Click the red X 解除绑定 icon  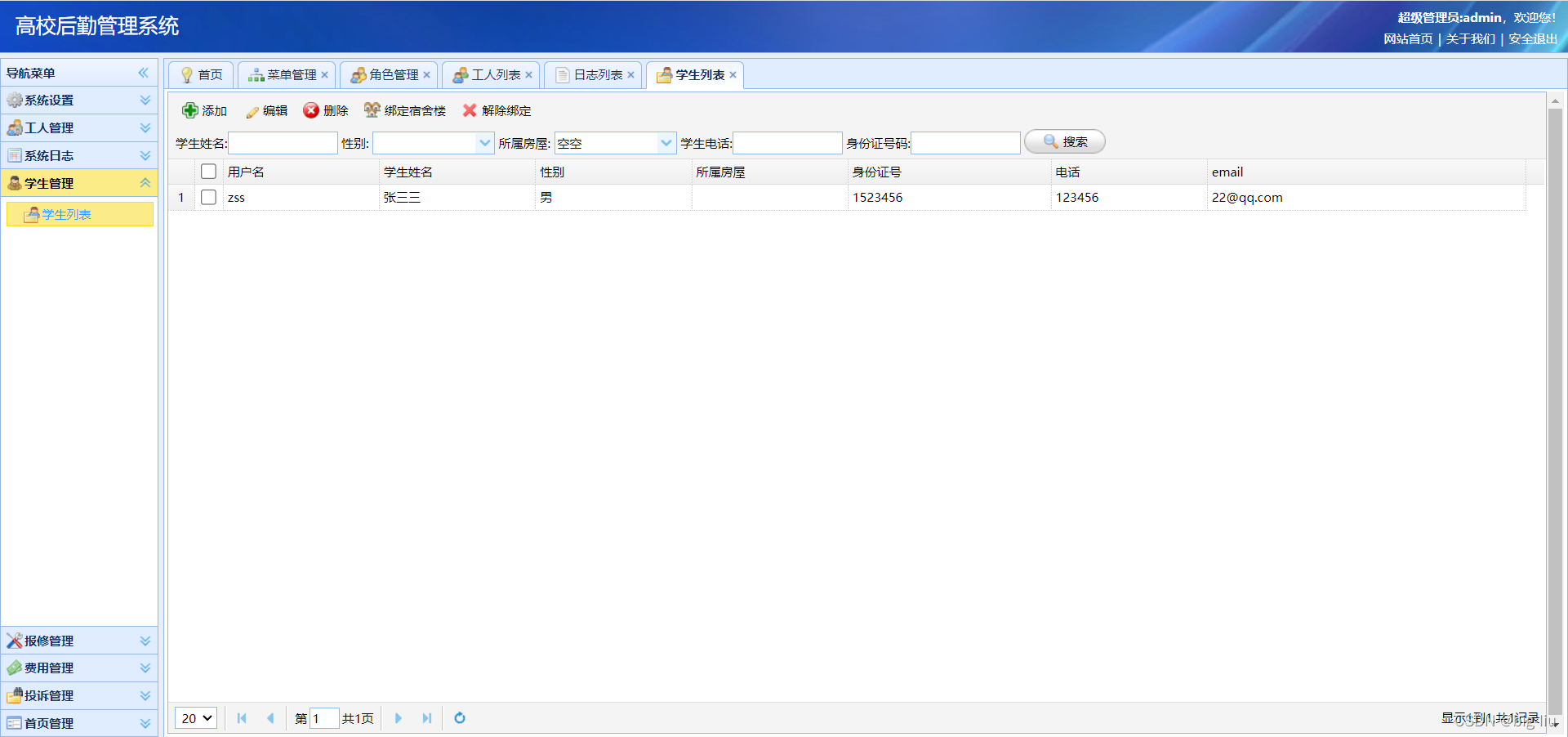(470, 110)
